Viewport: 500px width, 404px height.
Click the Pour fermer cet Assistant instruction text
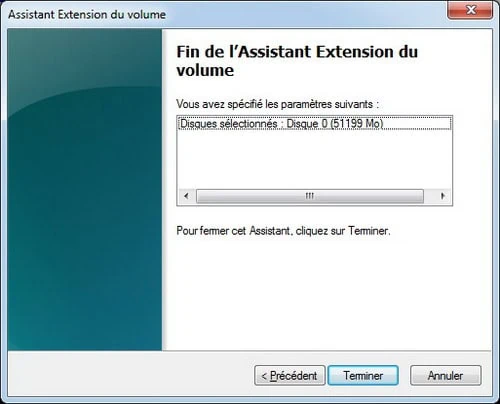tap(283, 230)
